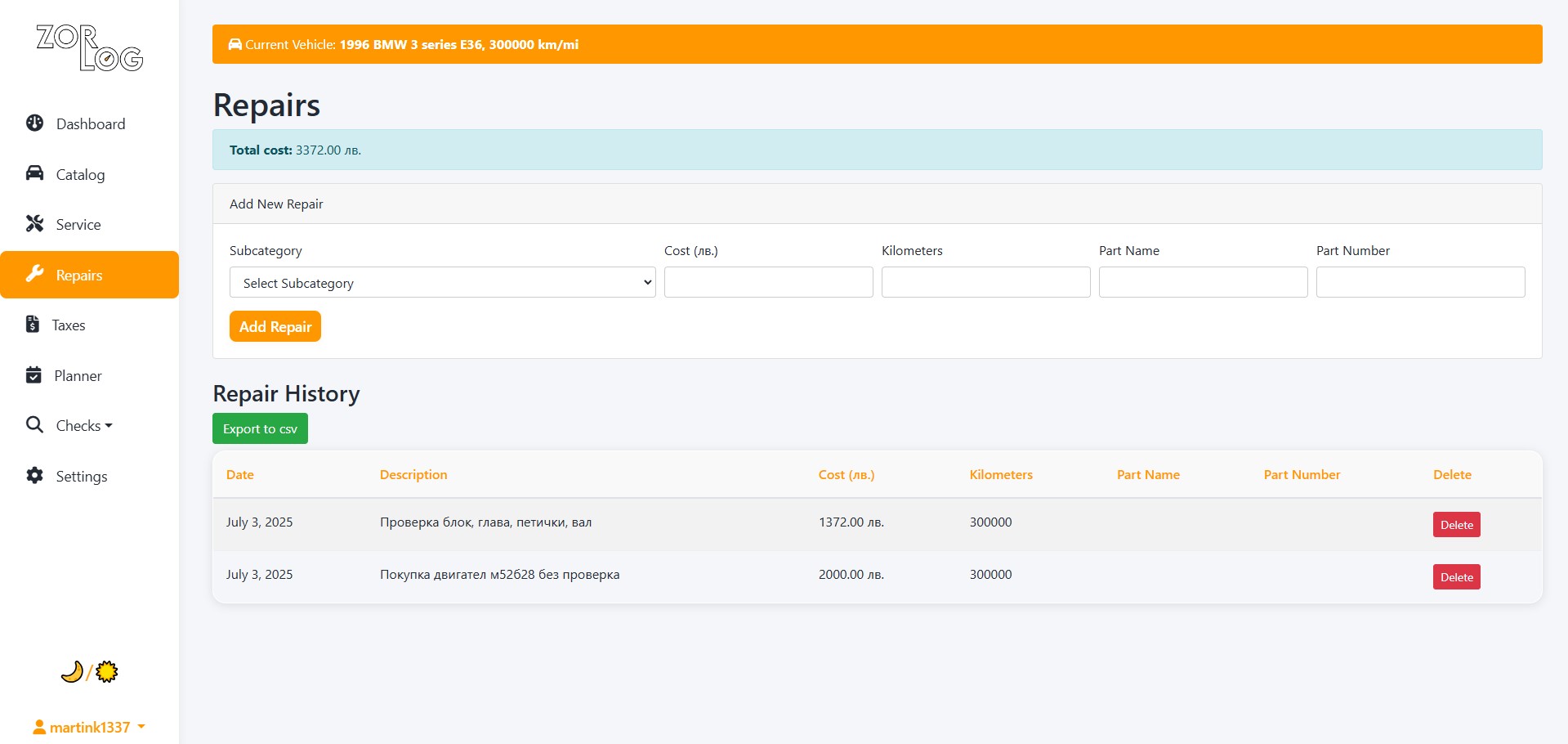Screen dimensions: 1568x744
Task: Click the Checks magnifier icon
Action: pos(34,425)
